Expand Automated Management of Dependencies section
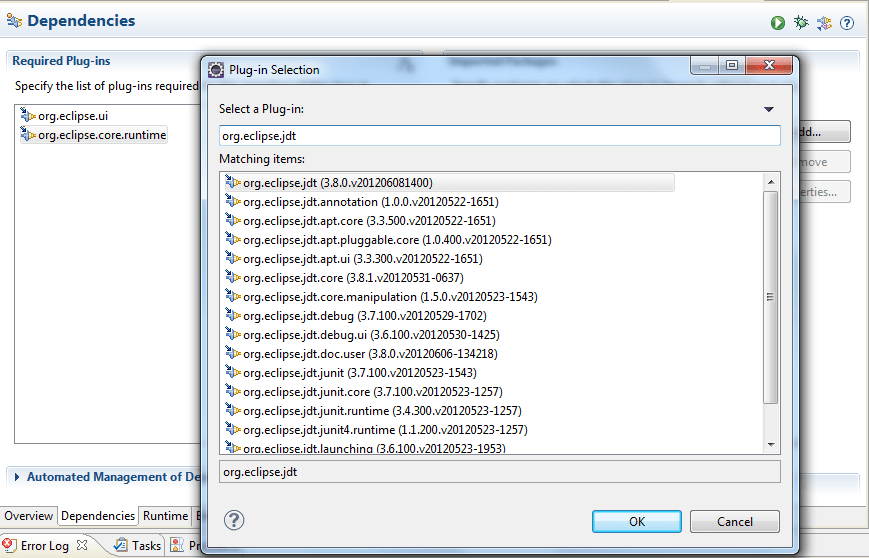Image resolution: width=869 pixels, height=558 pixels. click(x=17, y=477)
